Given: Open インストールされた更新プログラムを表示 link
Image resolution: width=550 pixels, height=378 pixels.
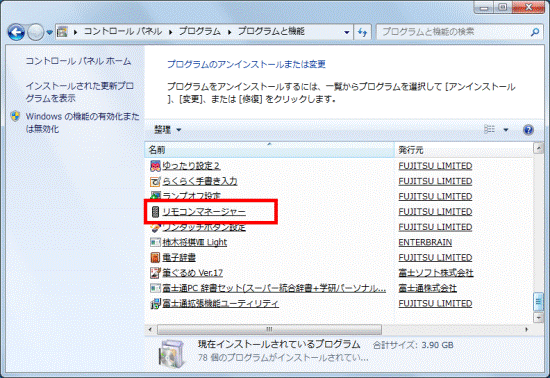Looking at the screenshot, I should click(80, 92).
